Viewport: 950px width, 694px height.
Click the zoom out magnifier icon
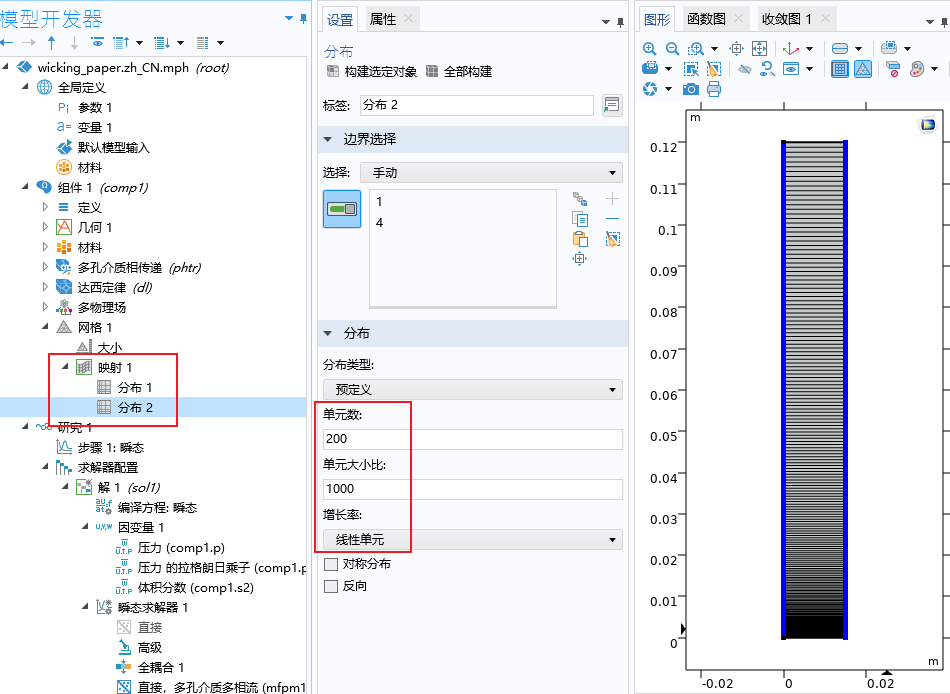point(672,48)
